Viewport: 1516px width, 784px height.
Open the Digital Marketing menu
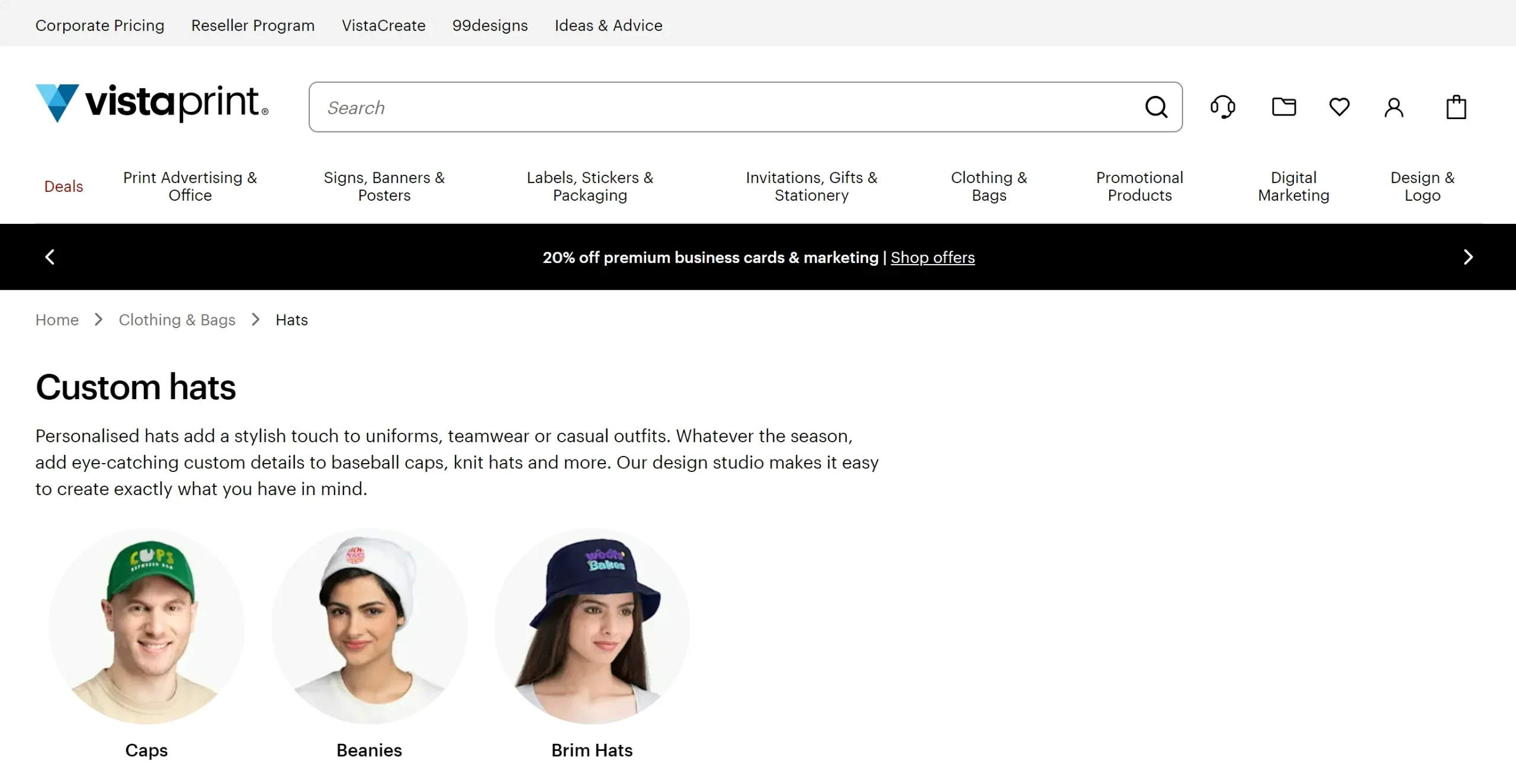[1293, 186]
